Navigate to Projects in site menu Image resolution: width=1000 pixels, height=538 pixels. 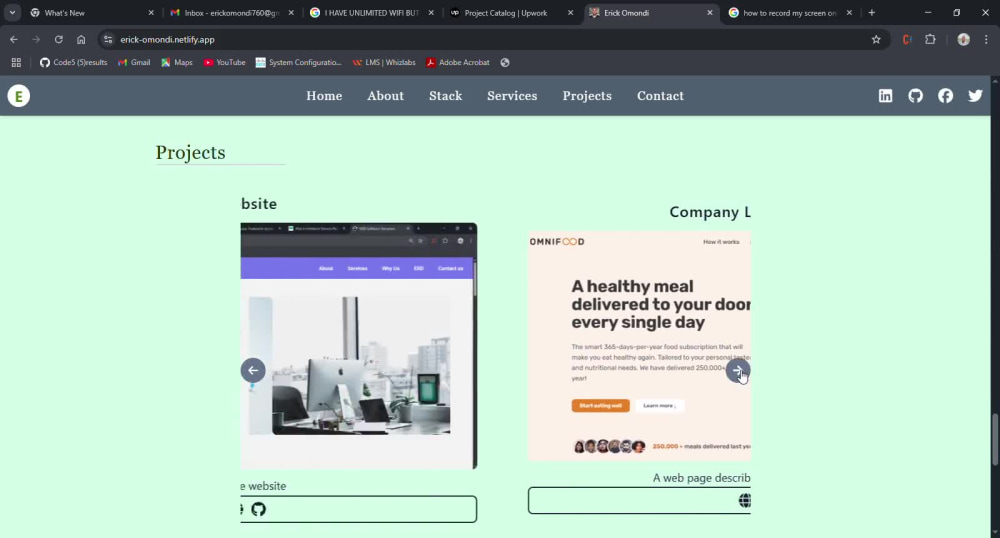pyautogui.click(x=587, y=96)
